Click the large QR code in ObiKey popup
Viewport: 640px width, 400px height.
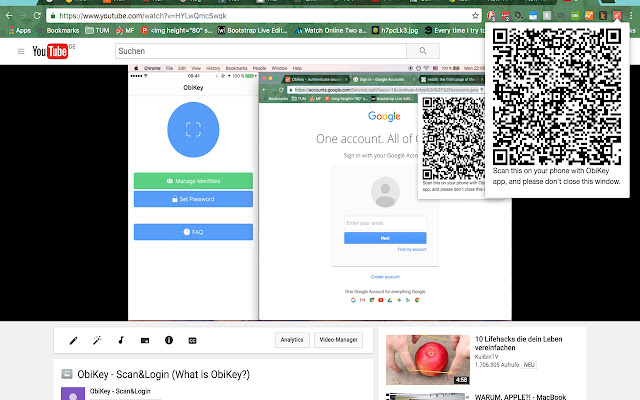[557, 97]
